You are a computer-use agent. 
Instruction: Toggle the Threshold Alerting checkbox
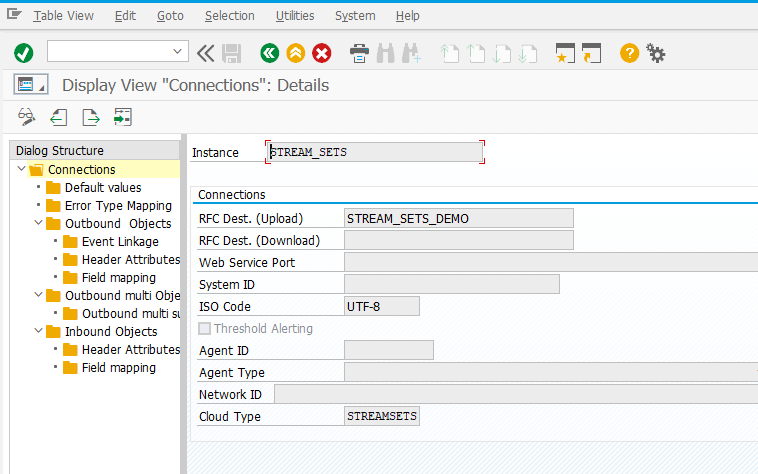(x=205, y=328)
